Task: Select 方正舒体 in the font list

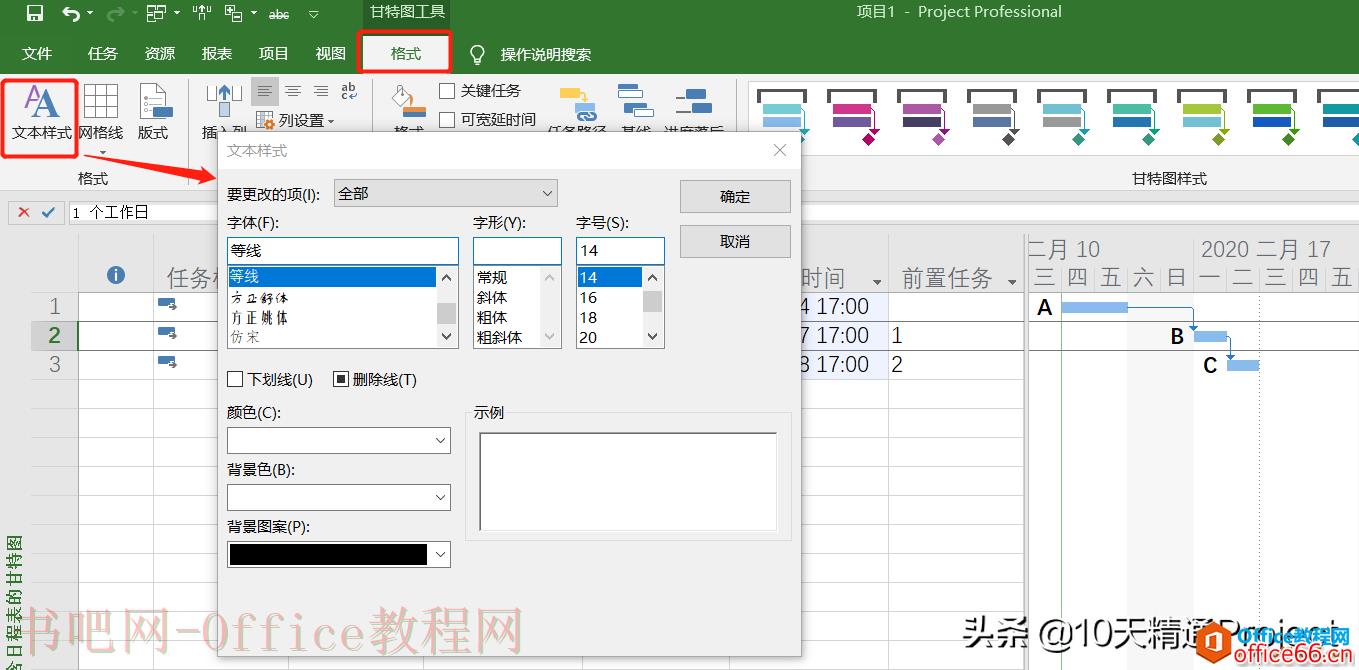Action: coord(331,298)
